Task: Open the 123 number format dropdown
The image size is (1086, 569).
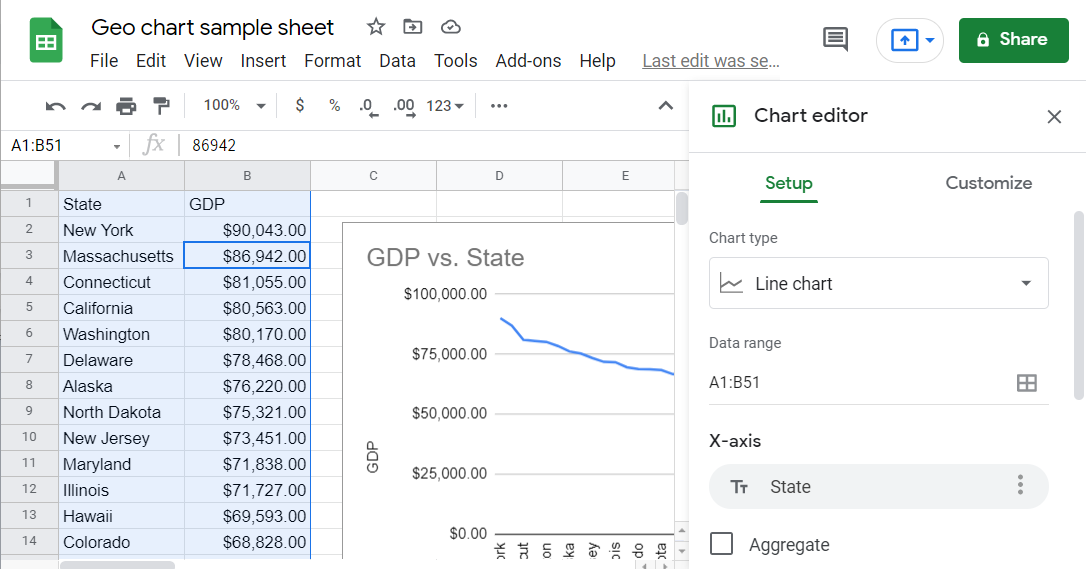Action: click(444, 106)
